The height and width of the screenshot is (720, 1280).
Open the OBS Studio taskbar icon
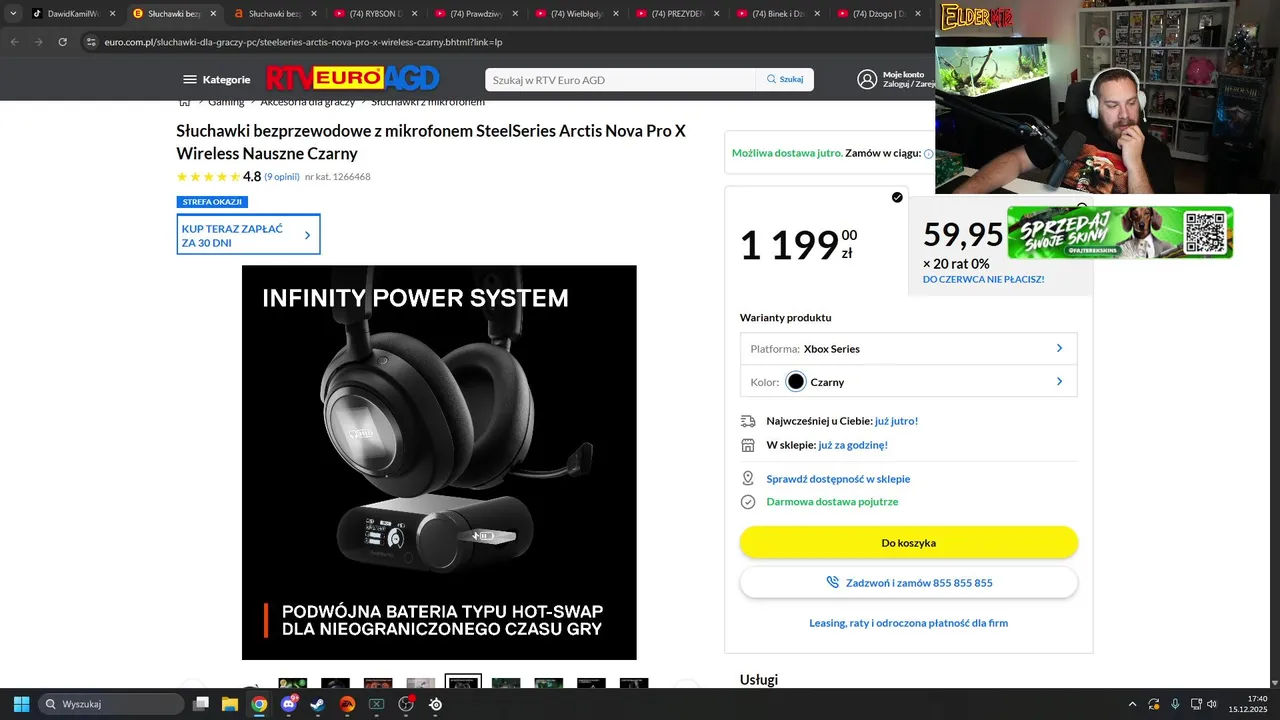406,704
